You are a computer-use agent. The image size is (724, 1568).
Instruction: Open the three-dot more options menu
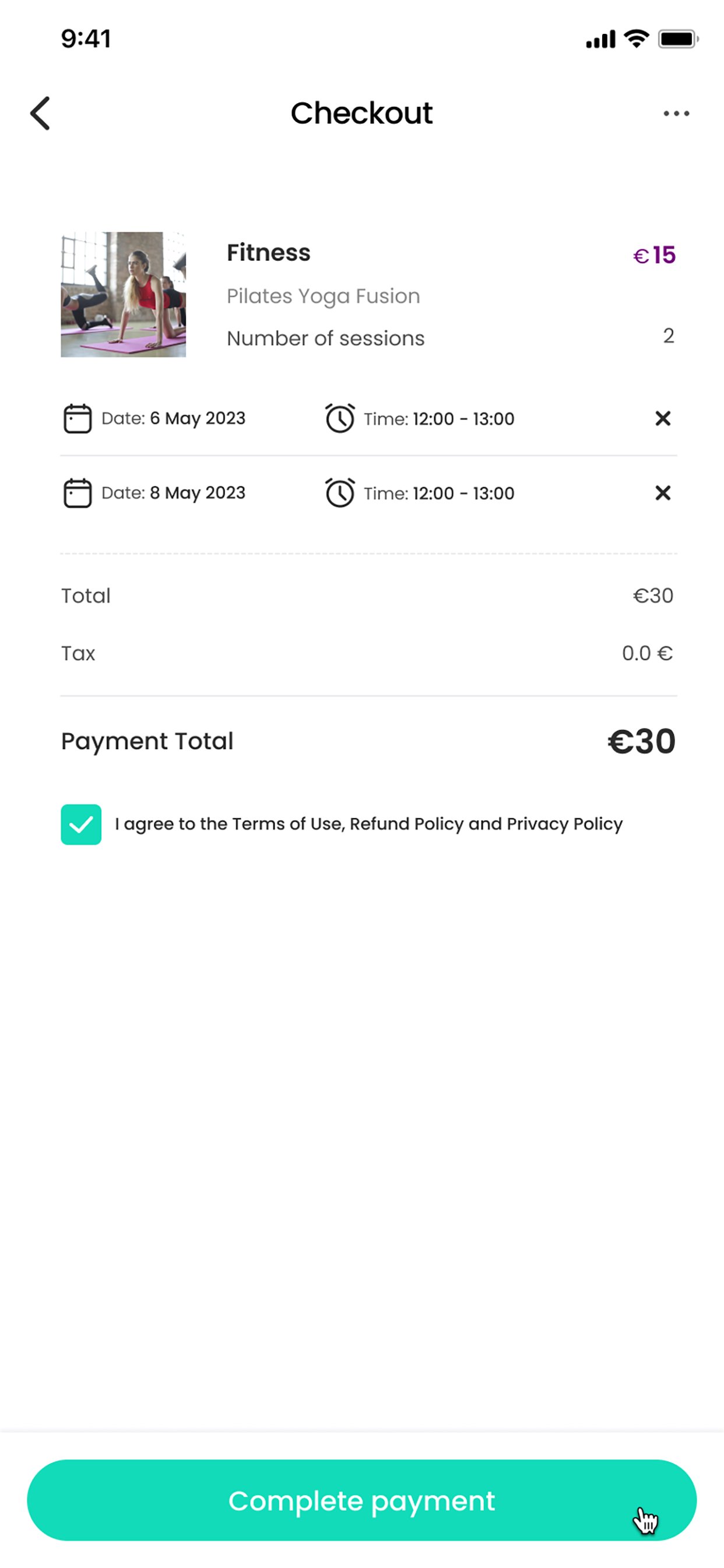[x=676, y=113]
